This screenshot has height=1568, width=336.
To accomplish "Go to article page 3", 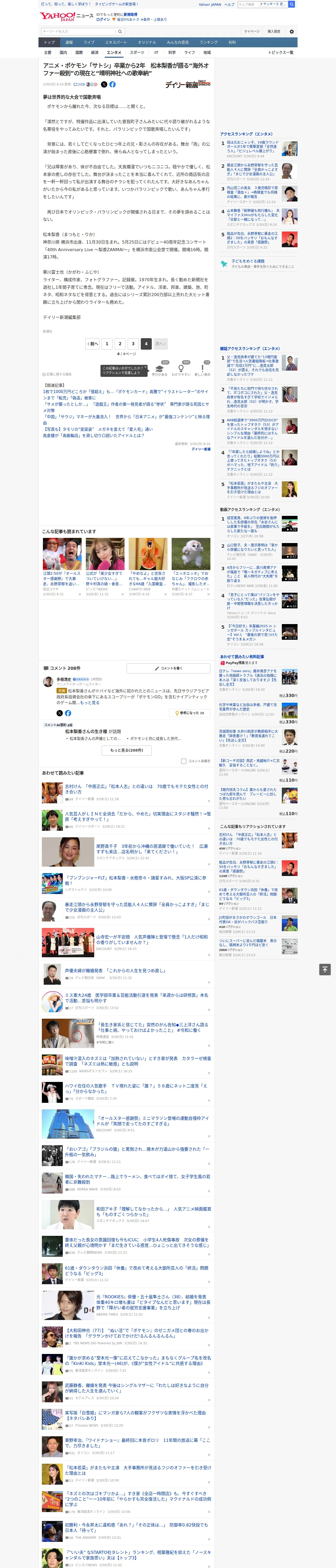I will pos(133,343).
